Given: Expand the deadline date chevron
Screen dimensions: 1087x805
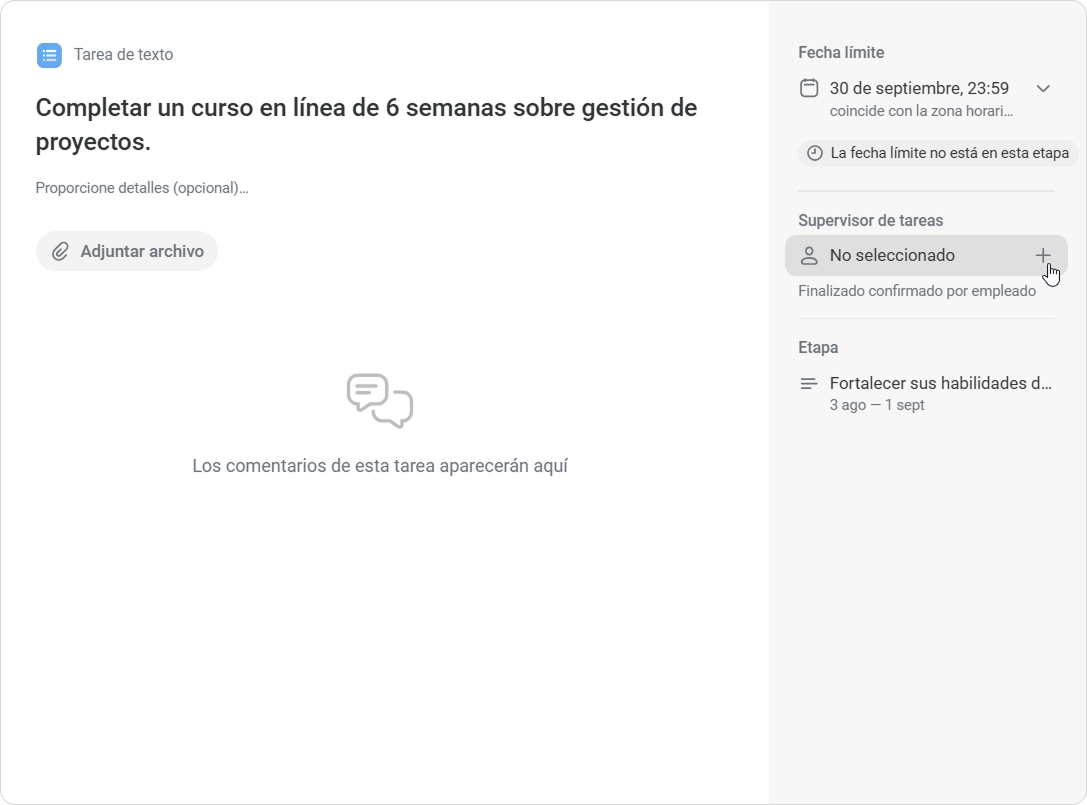Looking at the screenshot, I should point(1043,88).
